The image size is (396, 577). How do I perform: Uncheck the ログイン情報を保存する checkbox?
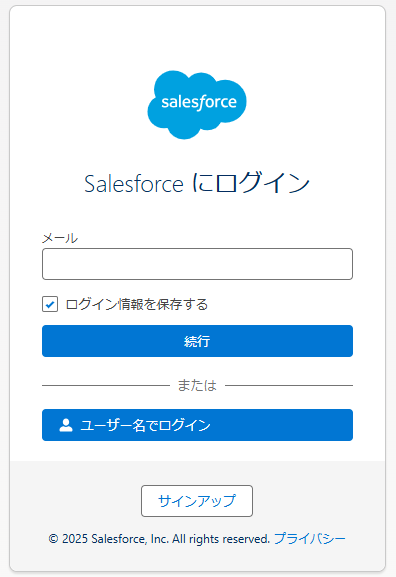point(50,304)
